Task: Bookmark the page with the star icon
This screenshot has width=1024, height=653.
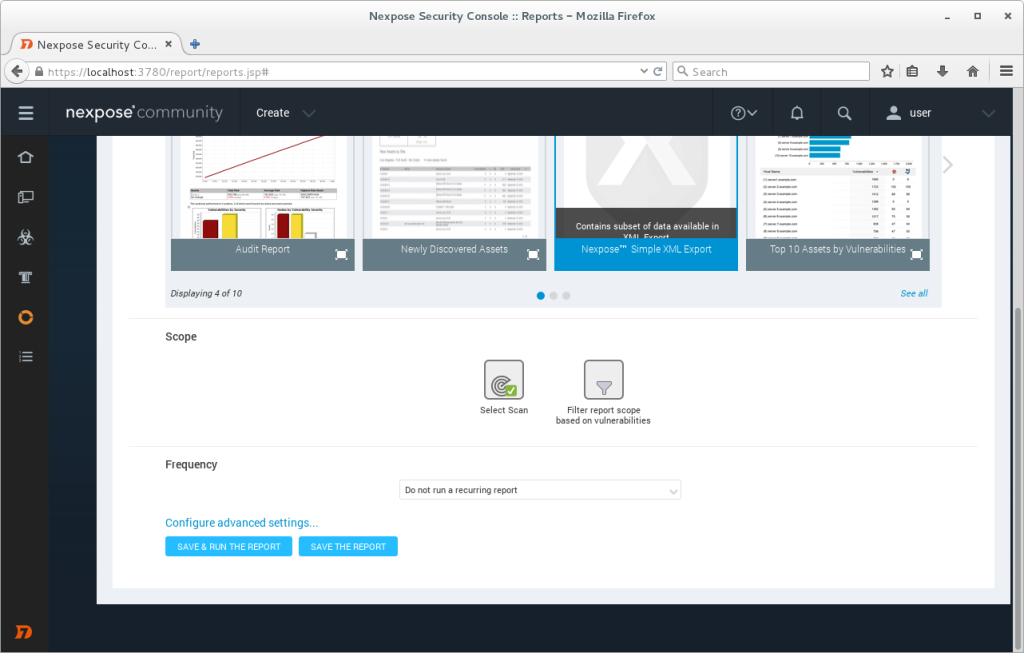Action: coord(887,71)
